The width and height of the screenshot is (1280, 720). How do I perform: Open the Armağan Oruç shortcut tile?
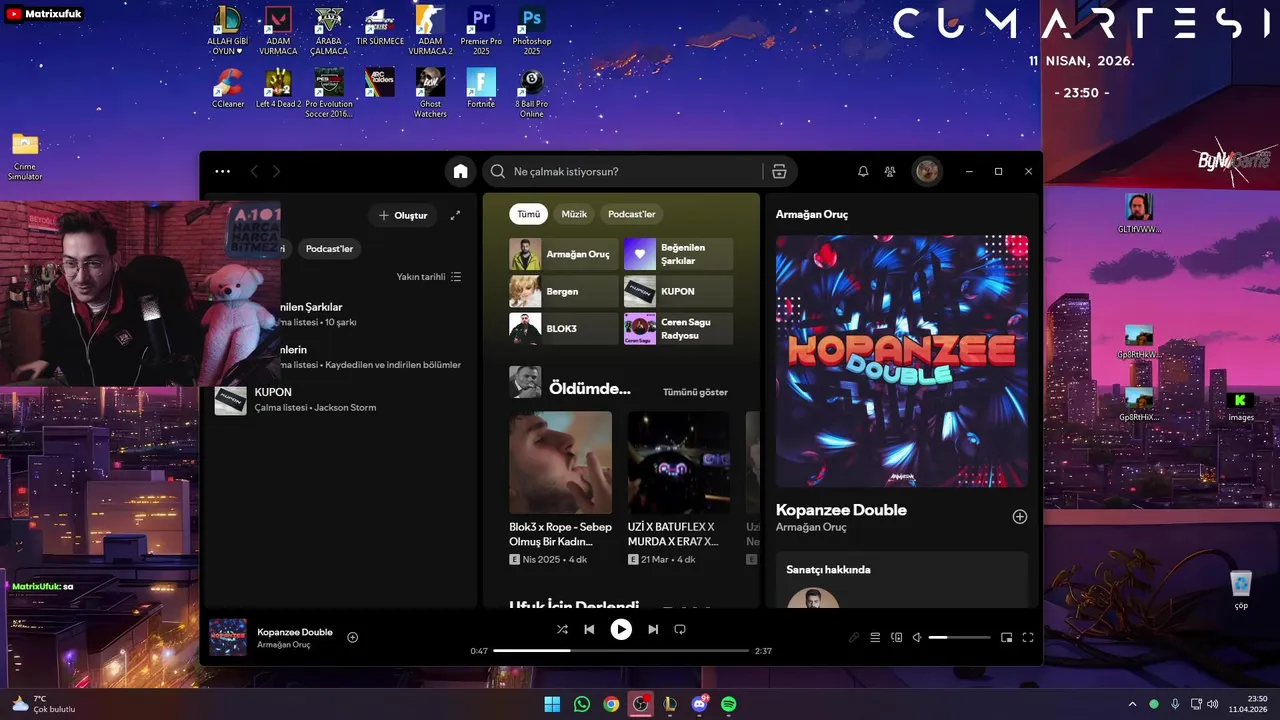[564, 254]
